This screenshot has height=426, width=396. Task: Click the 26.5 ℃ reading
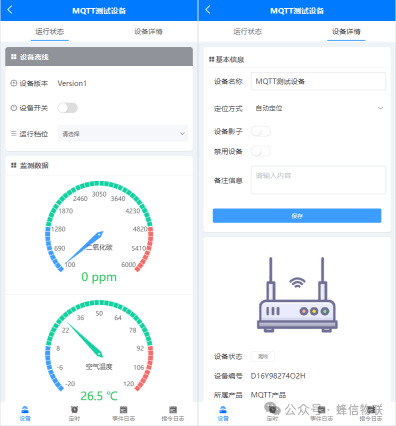pos(99,396)
